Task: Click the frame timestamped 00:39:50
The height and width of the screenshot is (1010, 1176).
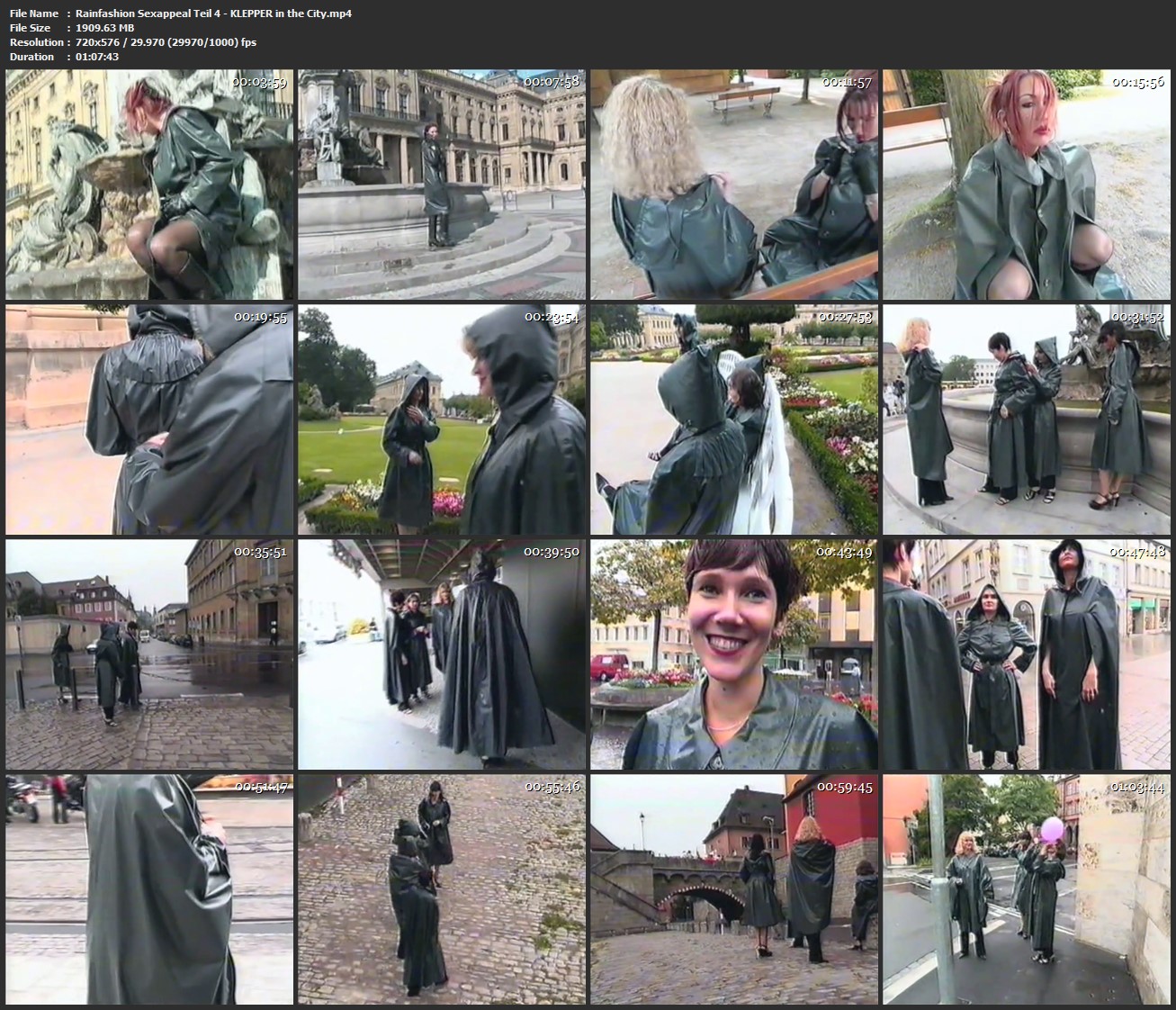Action: click(442, 654)
